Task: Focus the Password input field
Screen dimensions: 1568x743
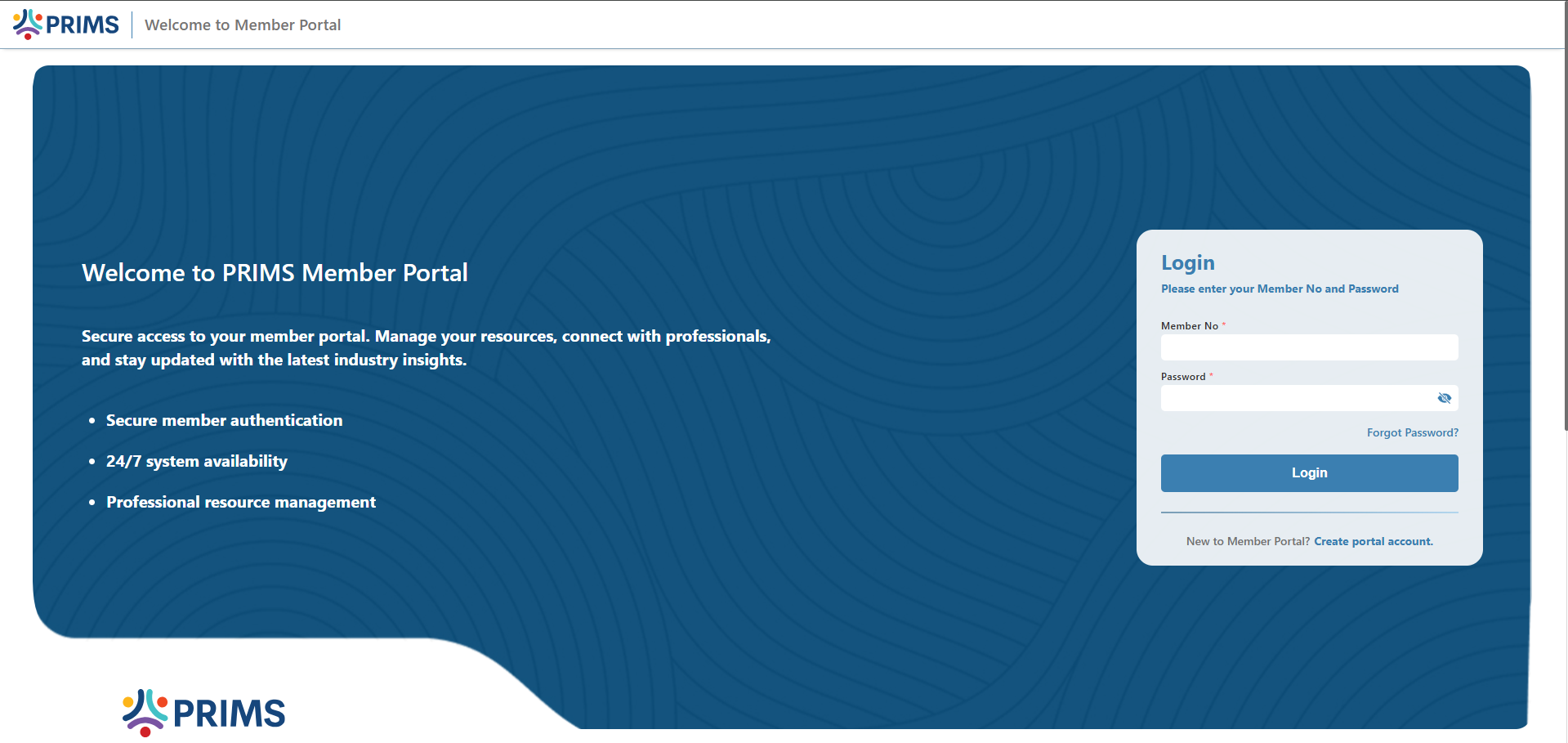Action: [1309, 398]
